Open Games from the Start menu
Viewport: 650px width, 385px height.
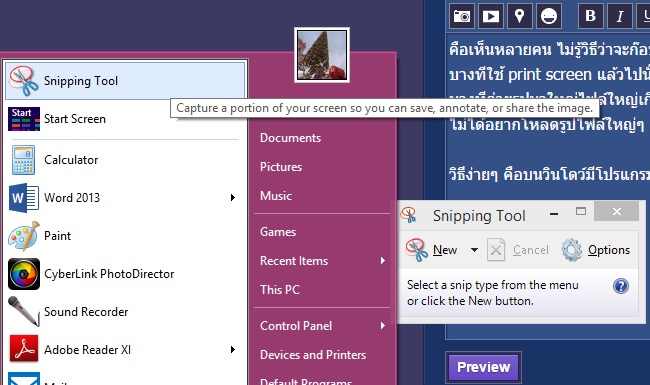click(x=278, y=232)
